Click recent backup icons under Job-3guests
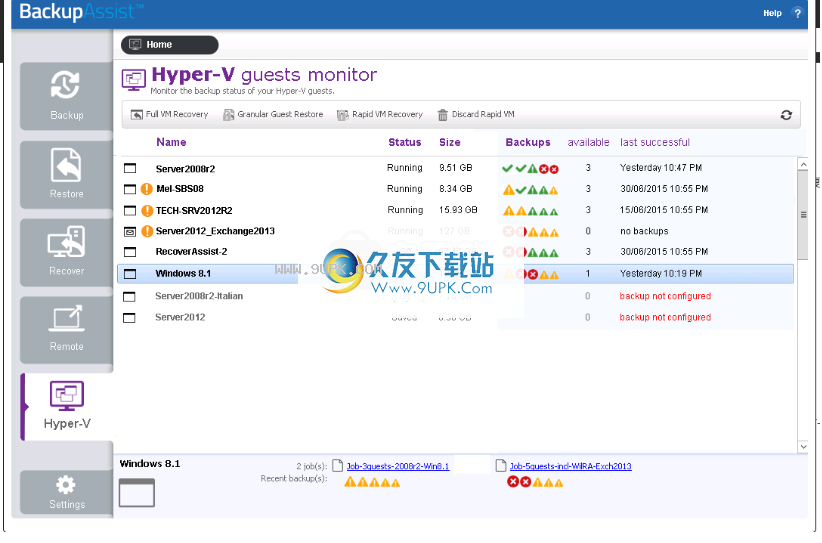 [372, 482]
